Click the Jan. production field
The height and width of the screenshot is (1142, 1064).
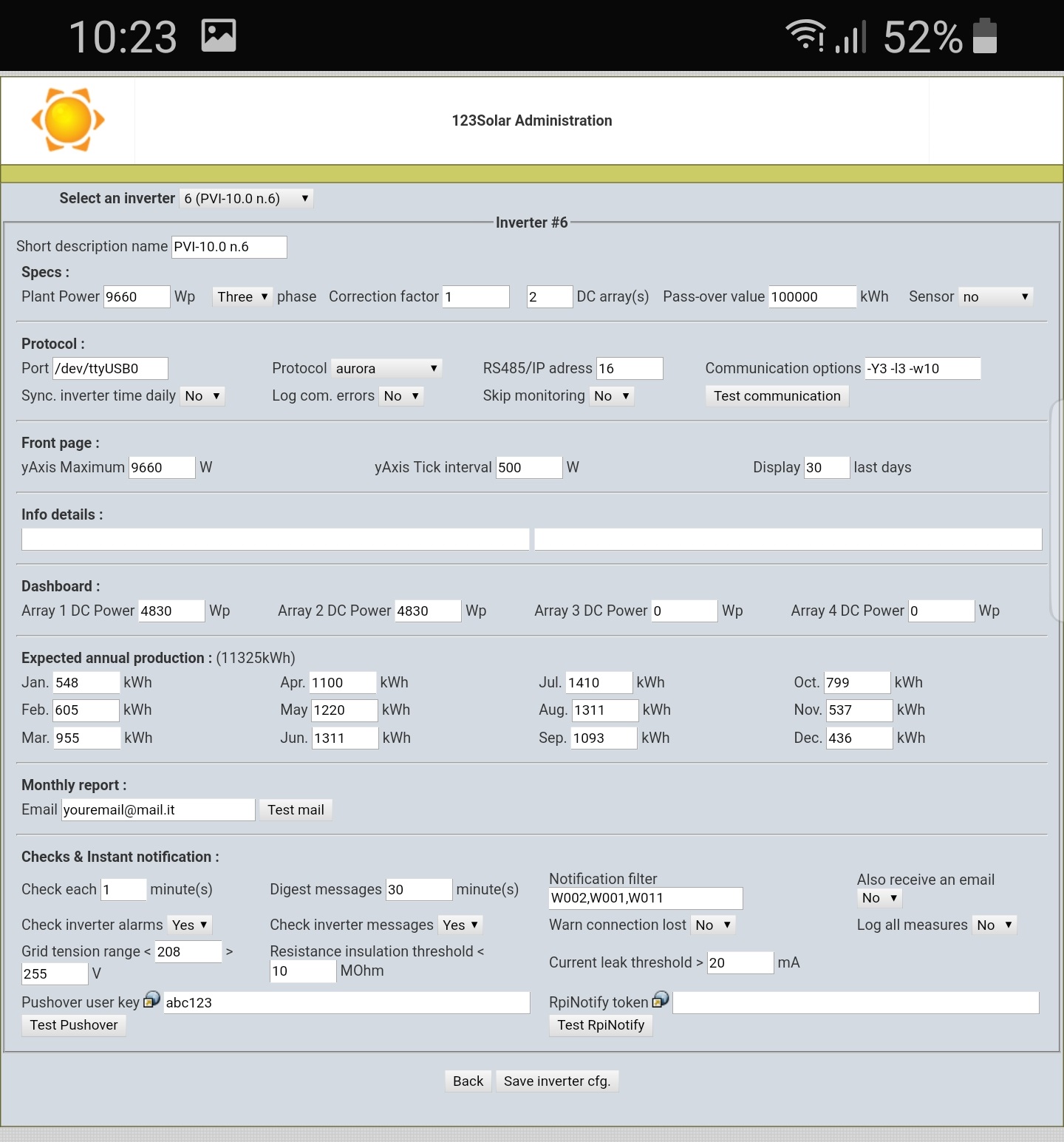pyautogui.click(x=86, y=682)
